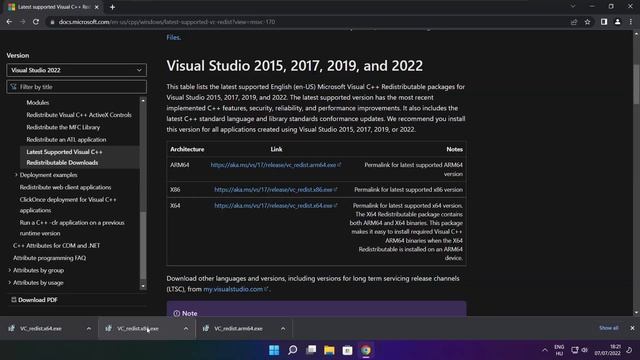Open options arrow for VC_redist.x86.exe
The width and height of the screenshot is (640, 360).
186,329
